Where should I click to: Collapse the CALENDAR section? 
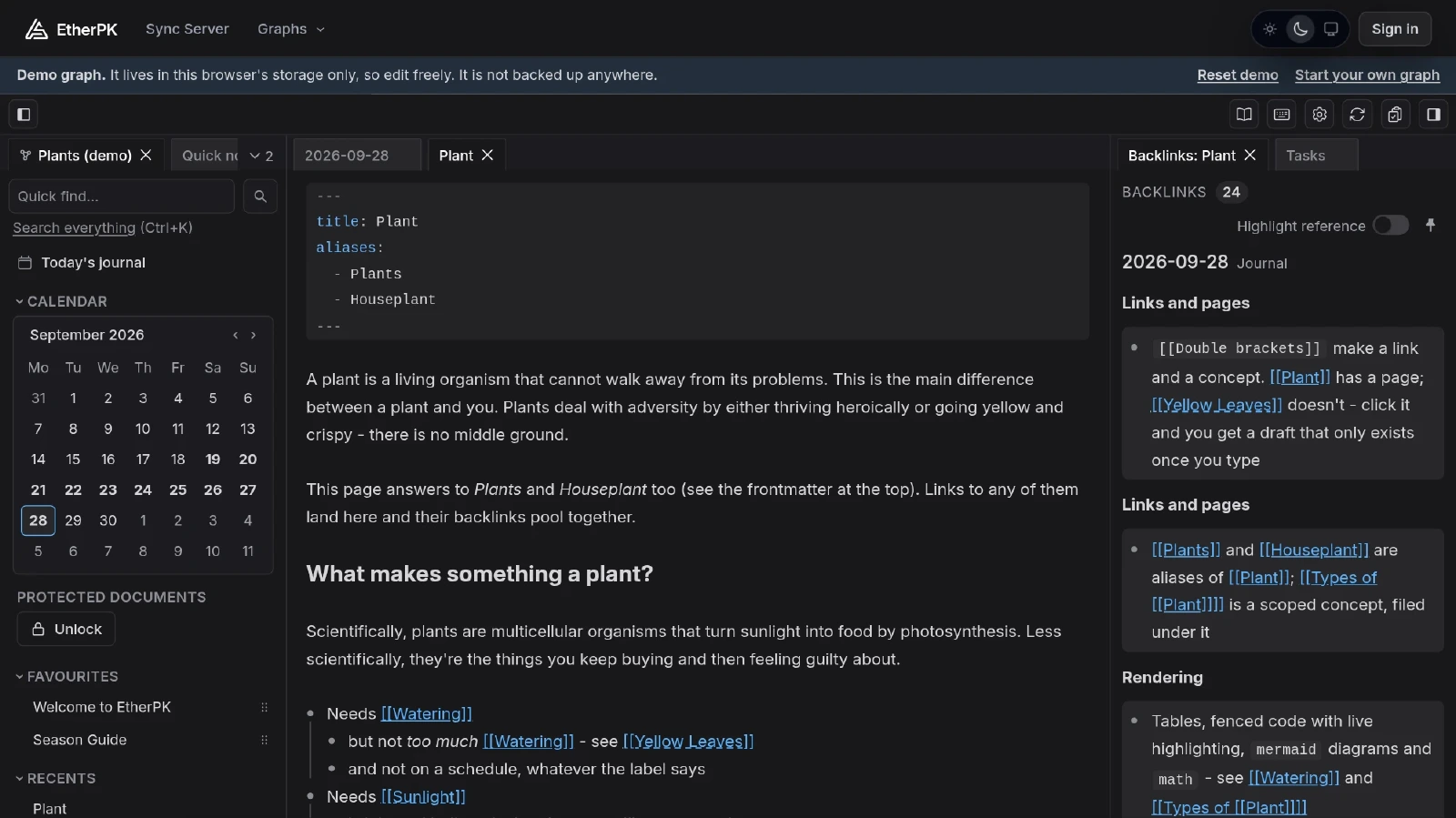point(61,301)
